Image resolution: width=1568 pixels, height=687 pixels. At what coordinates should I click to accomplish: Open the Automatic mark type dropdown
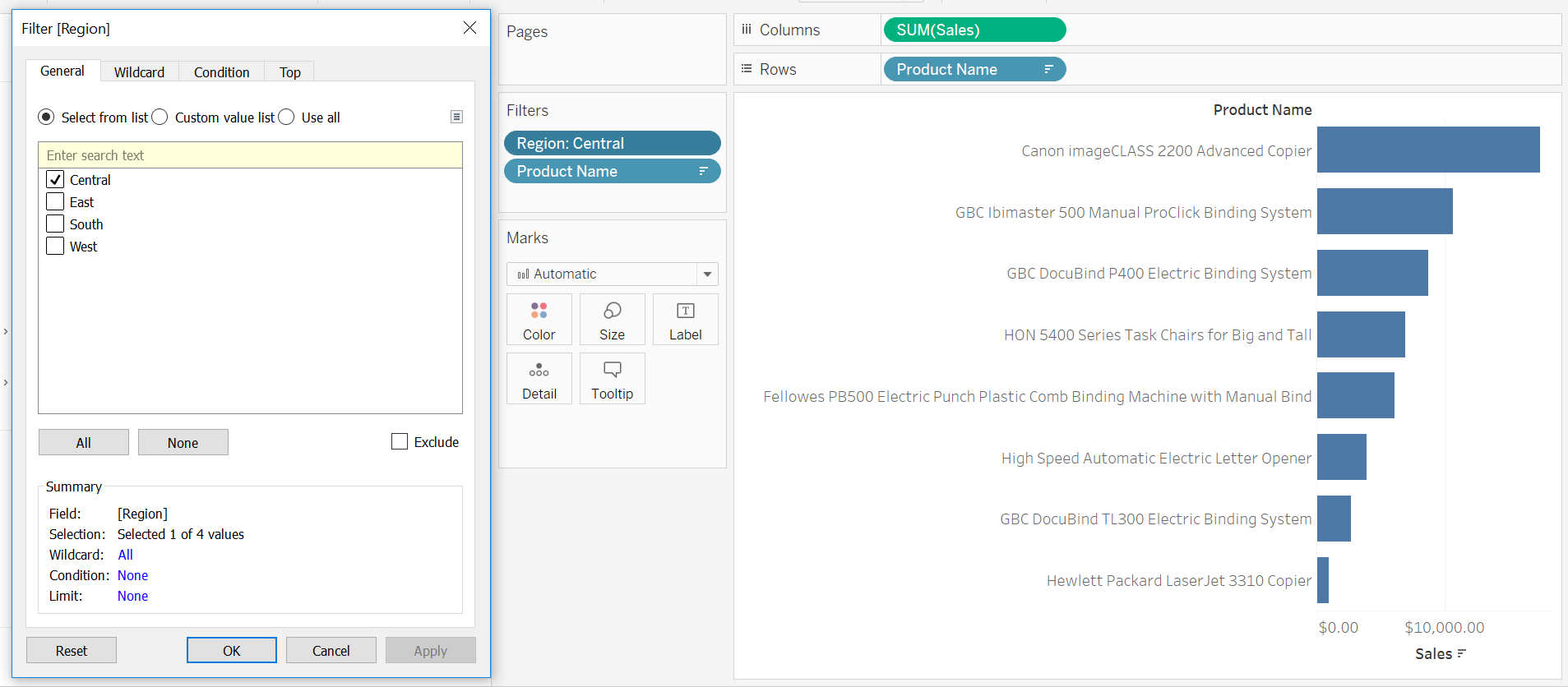click(x=612, y=274)
